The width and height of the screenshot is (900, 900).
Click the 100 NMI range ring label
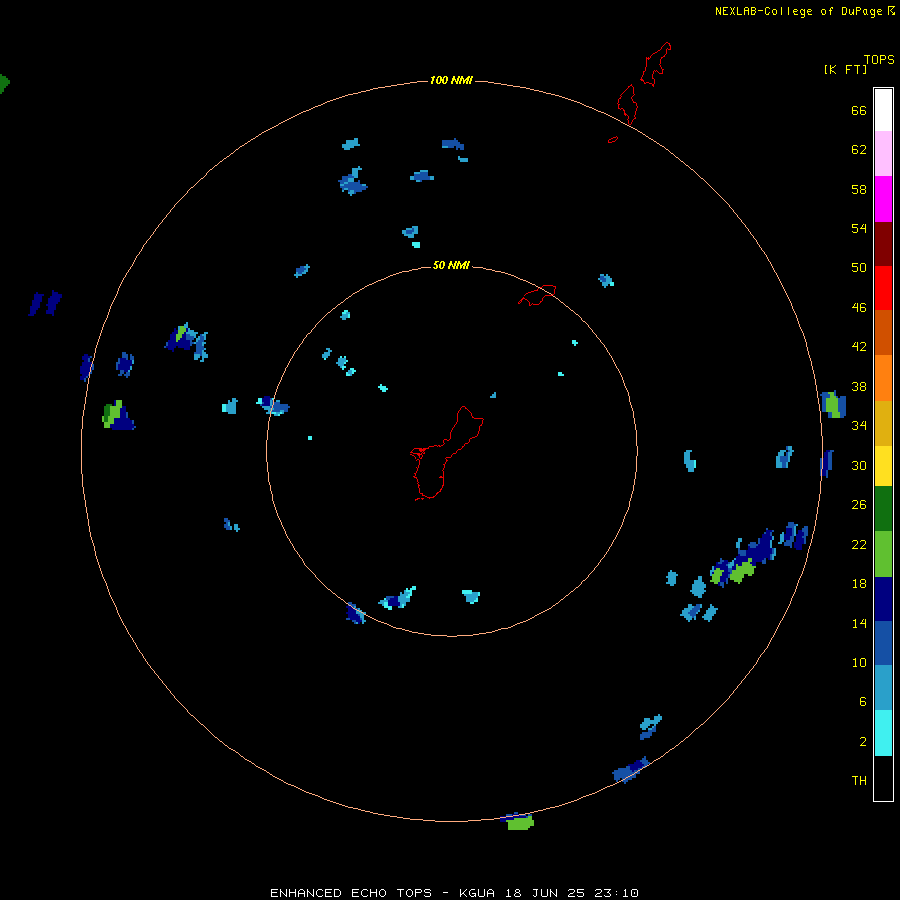pyautogui.click(x=451, y=80)
